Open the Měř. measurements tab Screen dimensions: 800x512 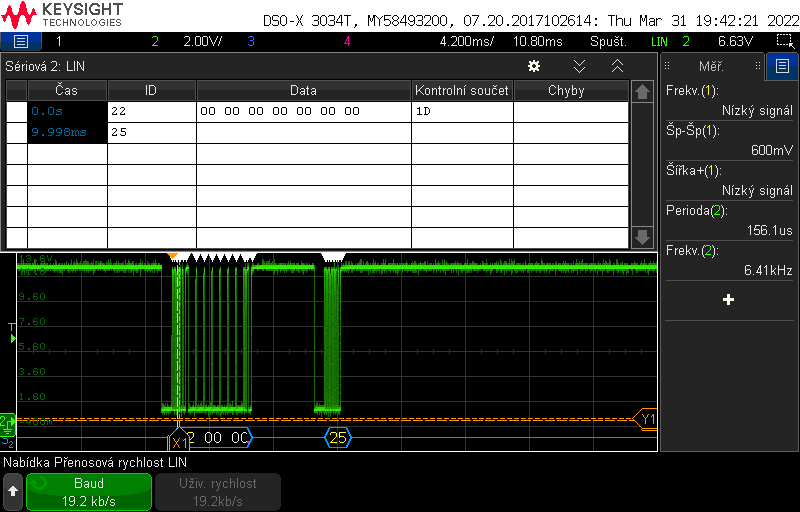(711, 66)
